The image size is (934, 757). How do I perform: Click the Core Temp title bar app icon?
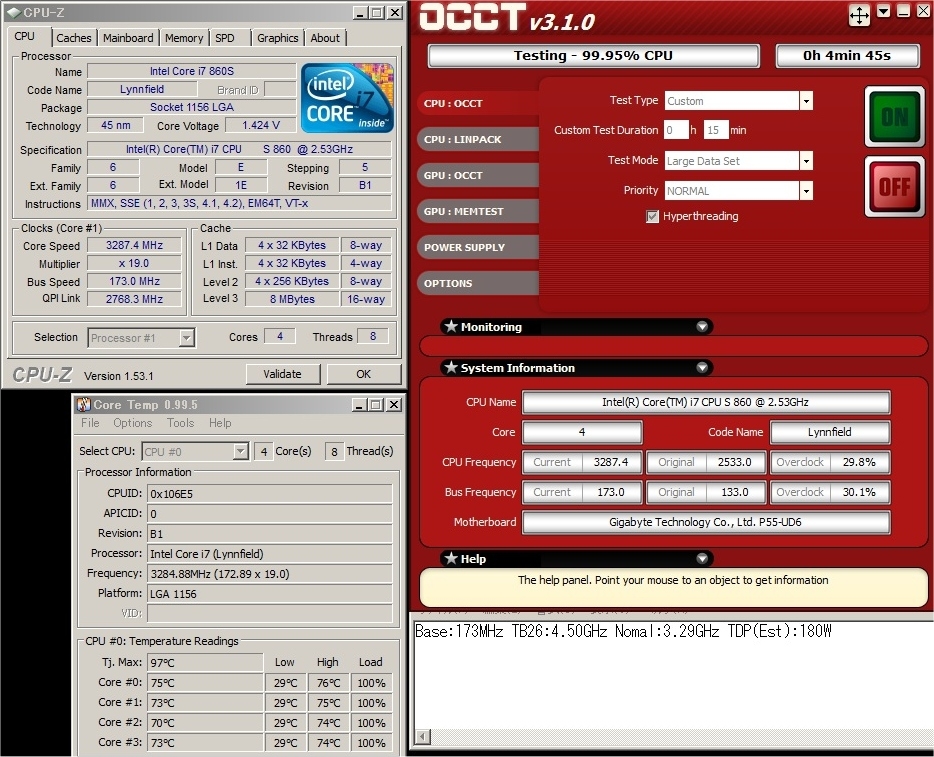[83, 405]
